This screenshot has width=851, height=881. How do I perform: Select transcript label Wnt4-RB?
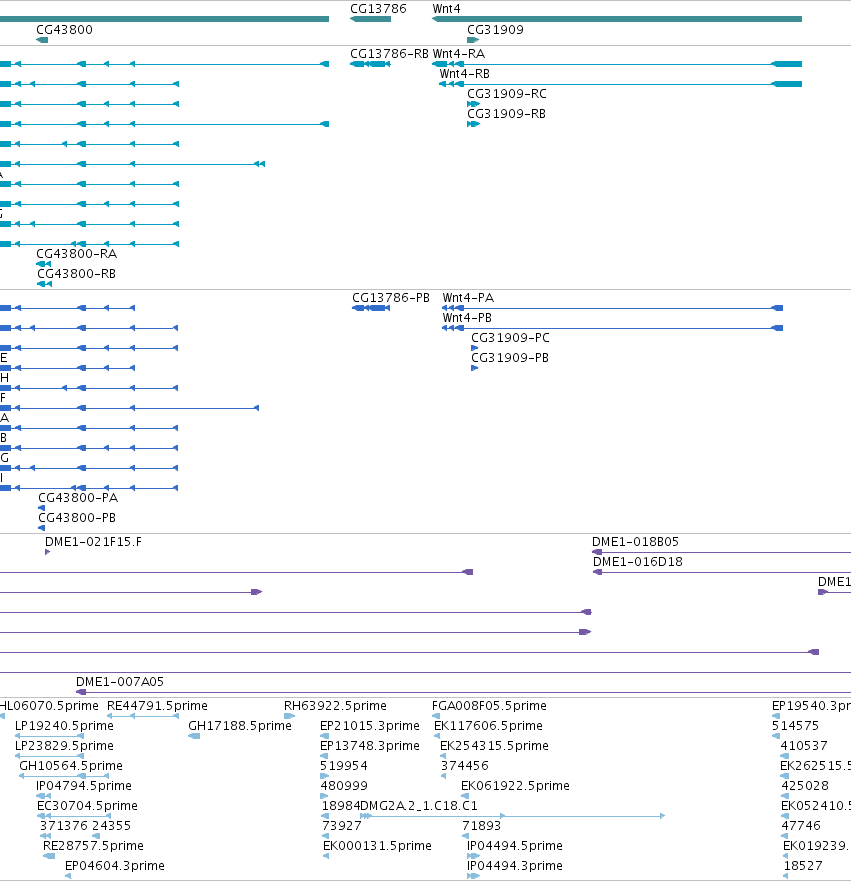[x=464, y=74]
